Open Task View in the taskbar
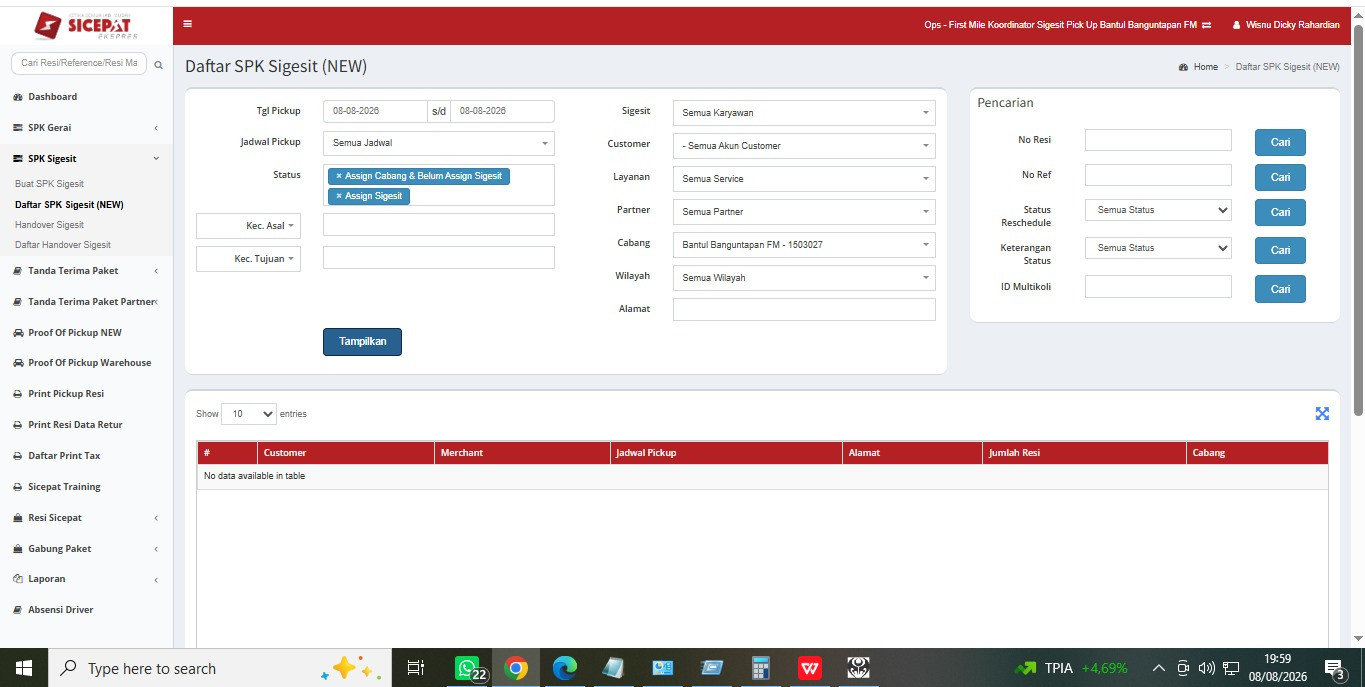 tap(417, 668)
